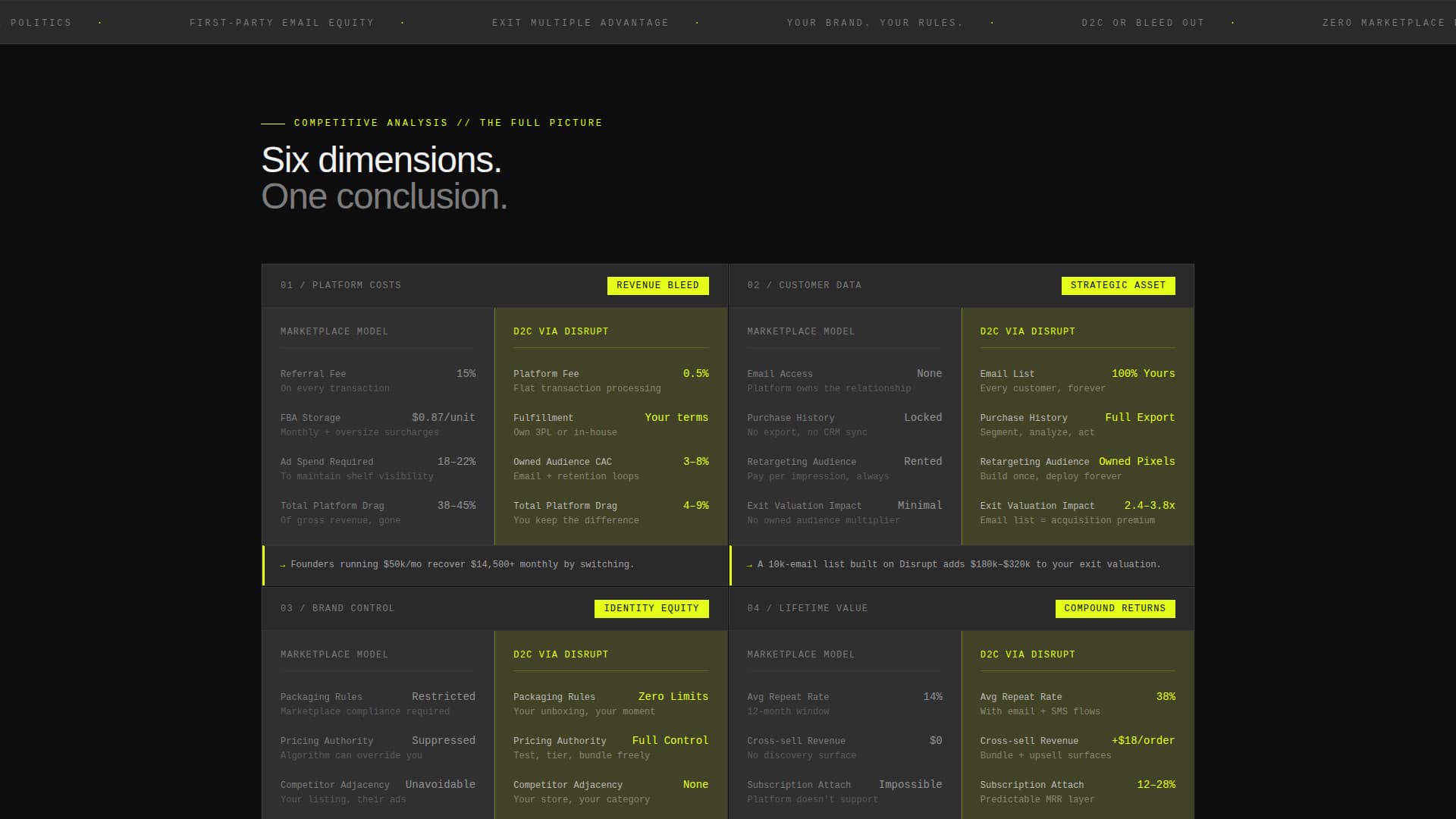Click the STRATEGIC ASSET badge
The width and height of the screenshot is (1456, 819).
point(1118,285)
